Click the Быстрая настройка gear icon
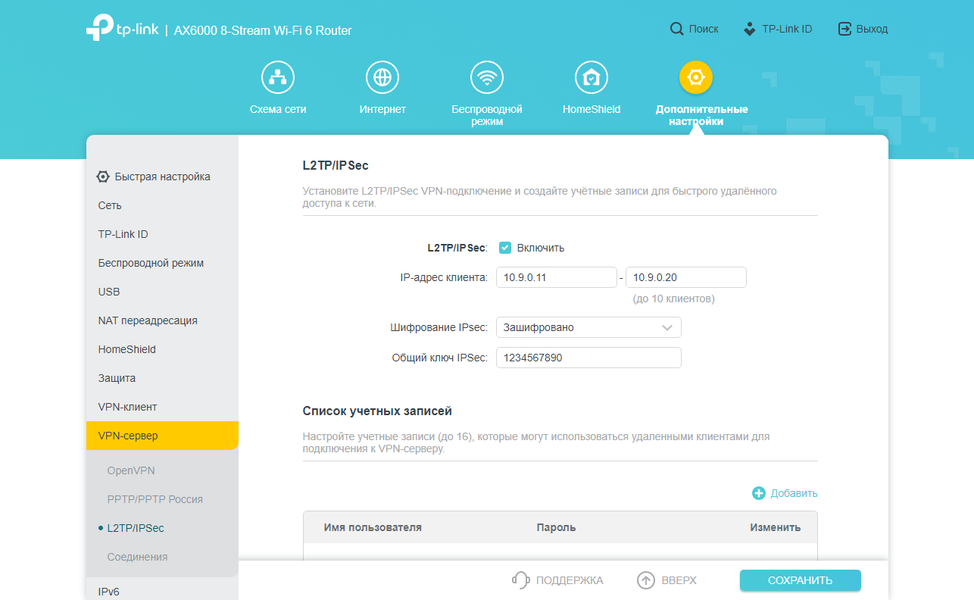Image resolution: width=974 pixels, height=600 pixels. pyautogui.click(x=103, y=176)
